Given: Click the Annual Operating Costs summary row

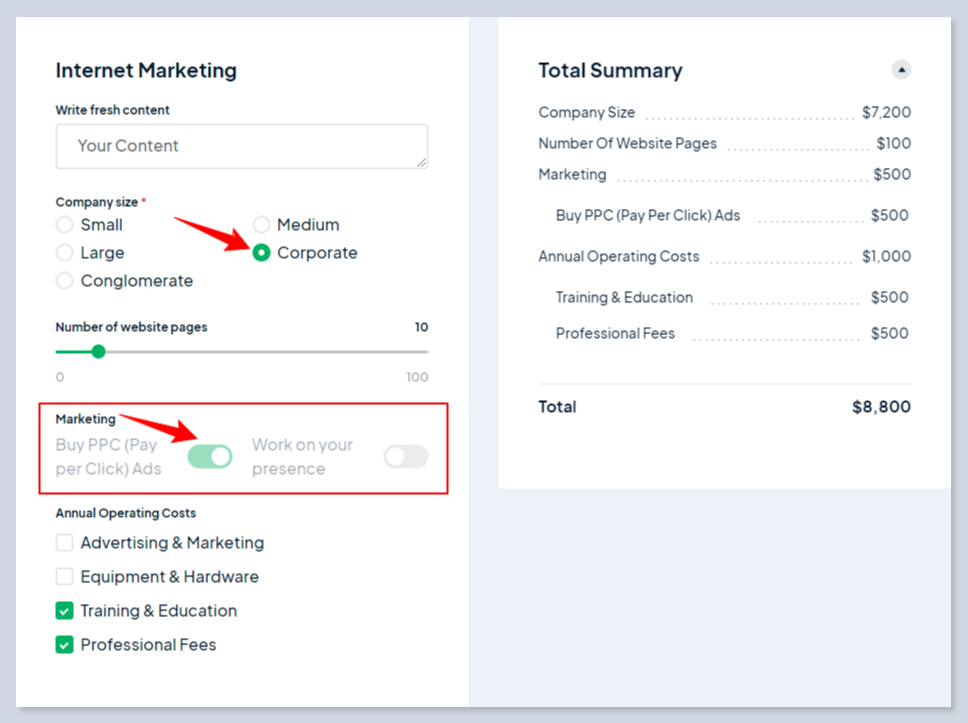Looking at the screenshot, I should pos(619,256).
